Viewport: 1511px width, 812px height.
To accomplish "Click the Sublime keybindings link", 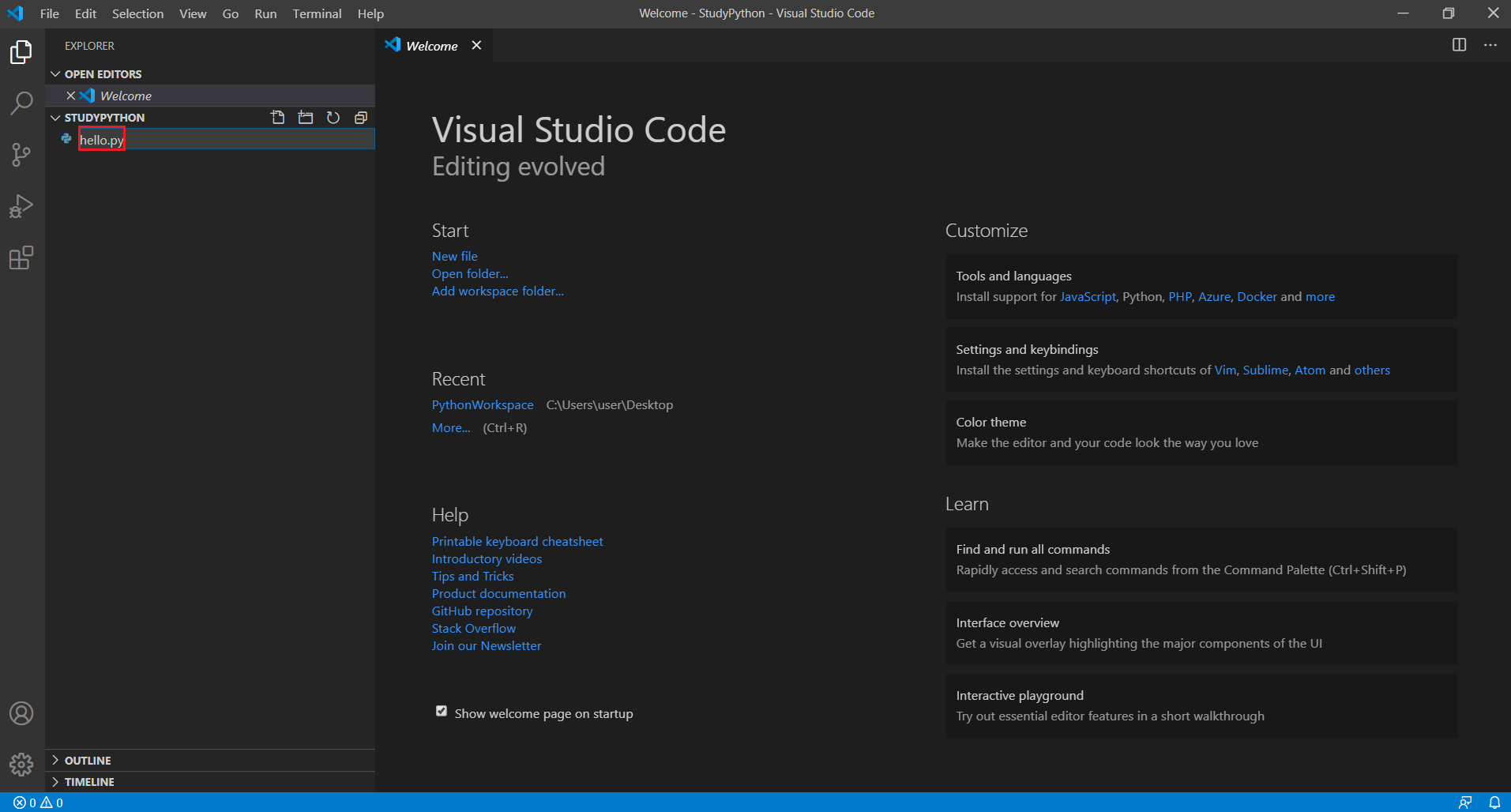I will point(1265,370).
